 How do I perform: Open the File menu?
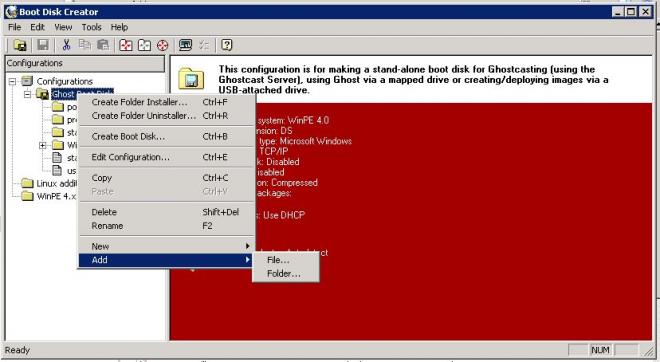click(14, 27)
